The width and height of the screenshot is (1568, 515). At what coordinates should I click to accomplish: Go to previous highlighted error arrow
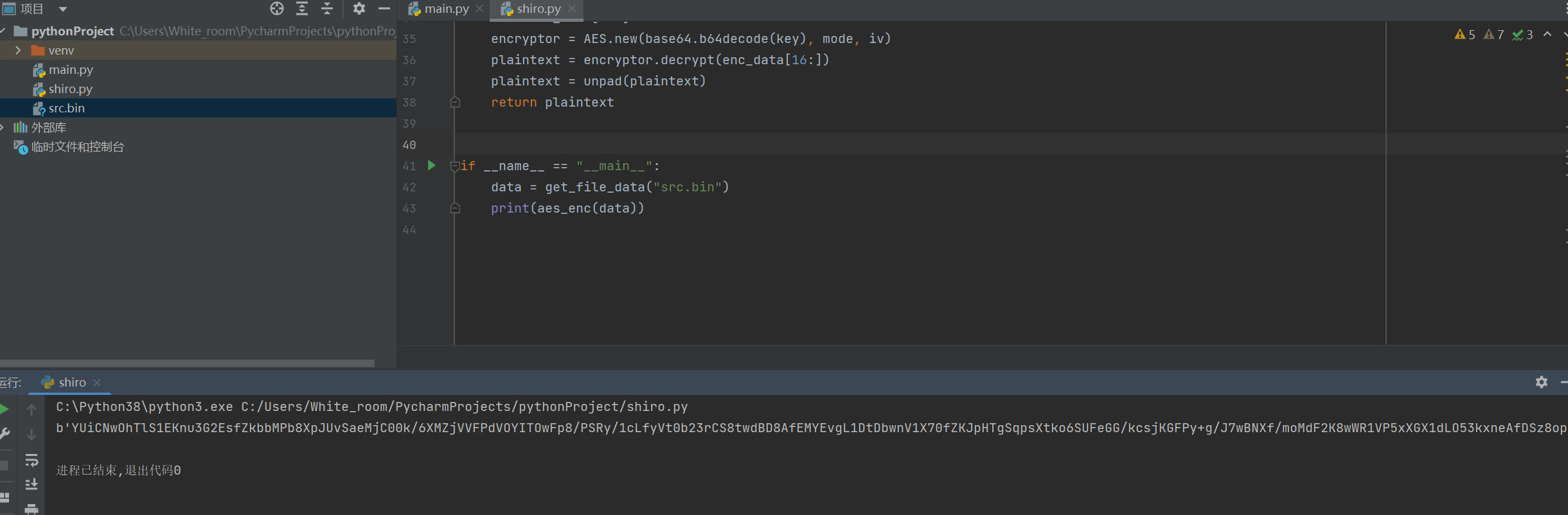pyautogui.click(x=1547, y=35)
